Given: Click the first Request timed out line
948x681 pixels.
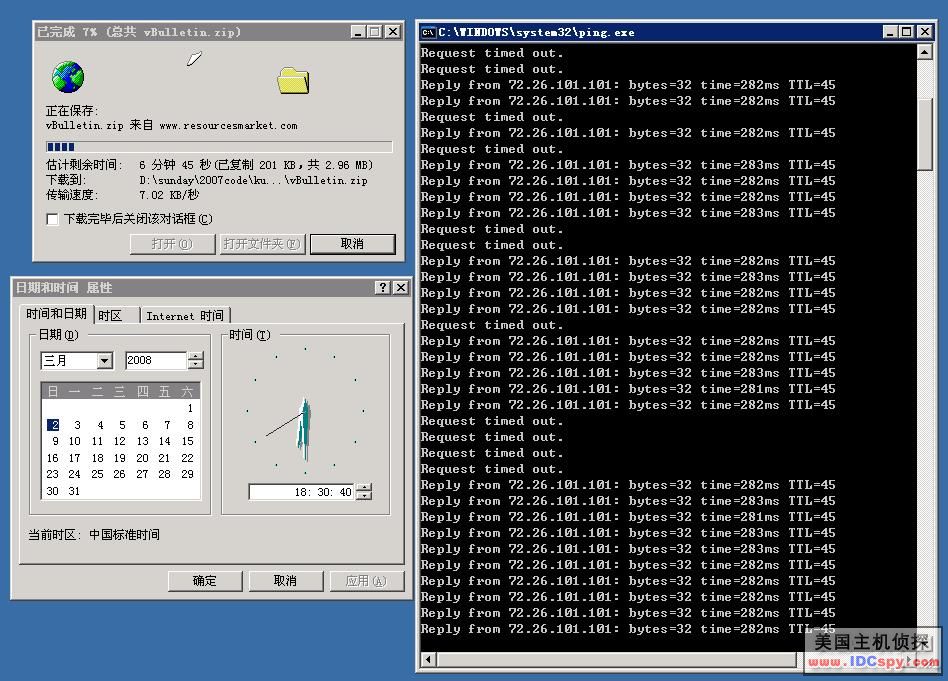Looking at the screenshot, I should pos(492,53).
